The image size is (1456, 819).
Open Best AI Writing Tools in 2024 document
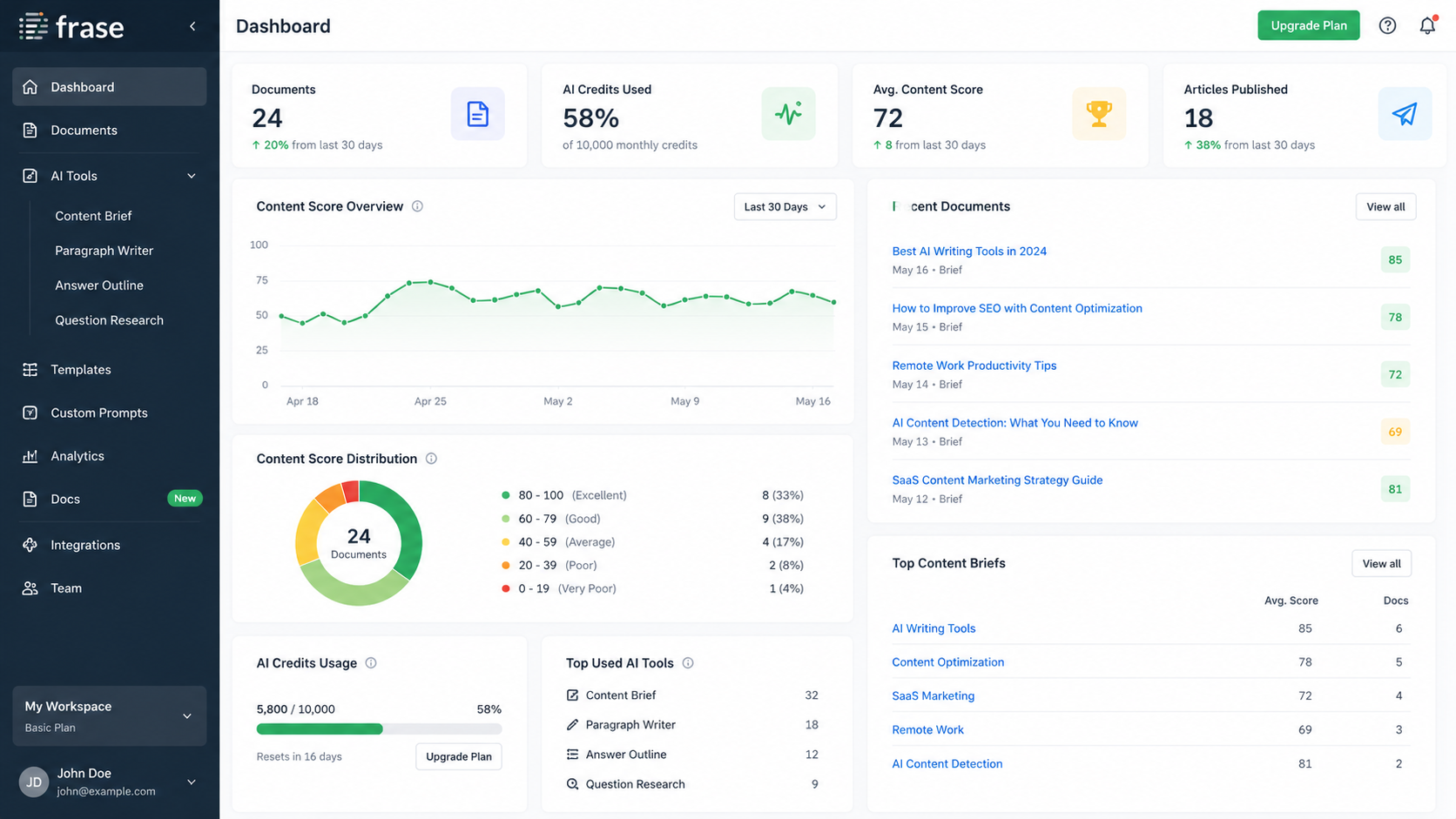tap(969, 252)
